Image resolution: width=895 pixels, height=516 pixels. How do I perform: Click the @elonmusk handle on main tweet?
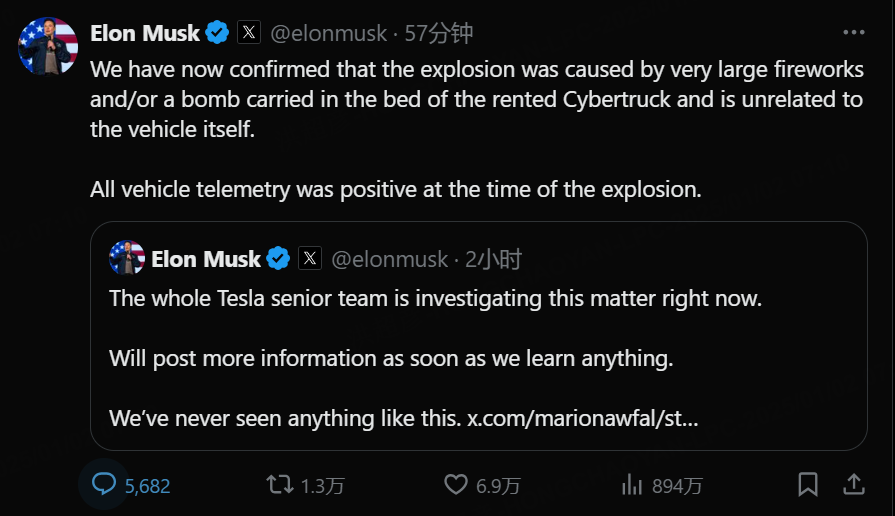pos(328,33)
